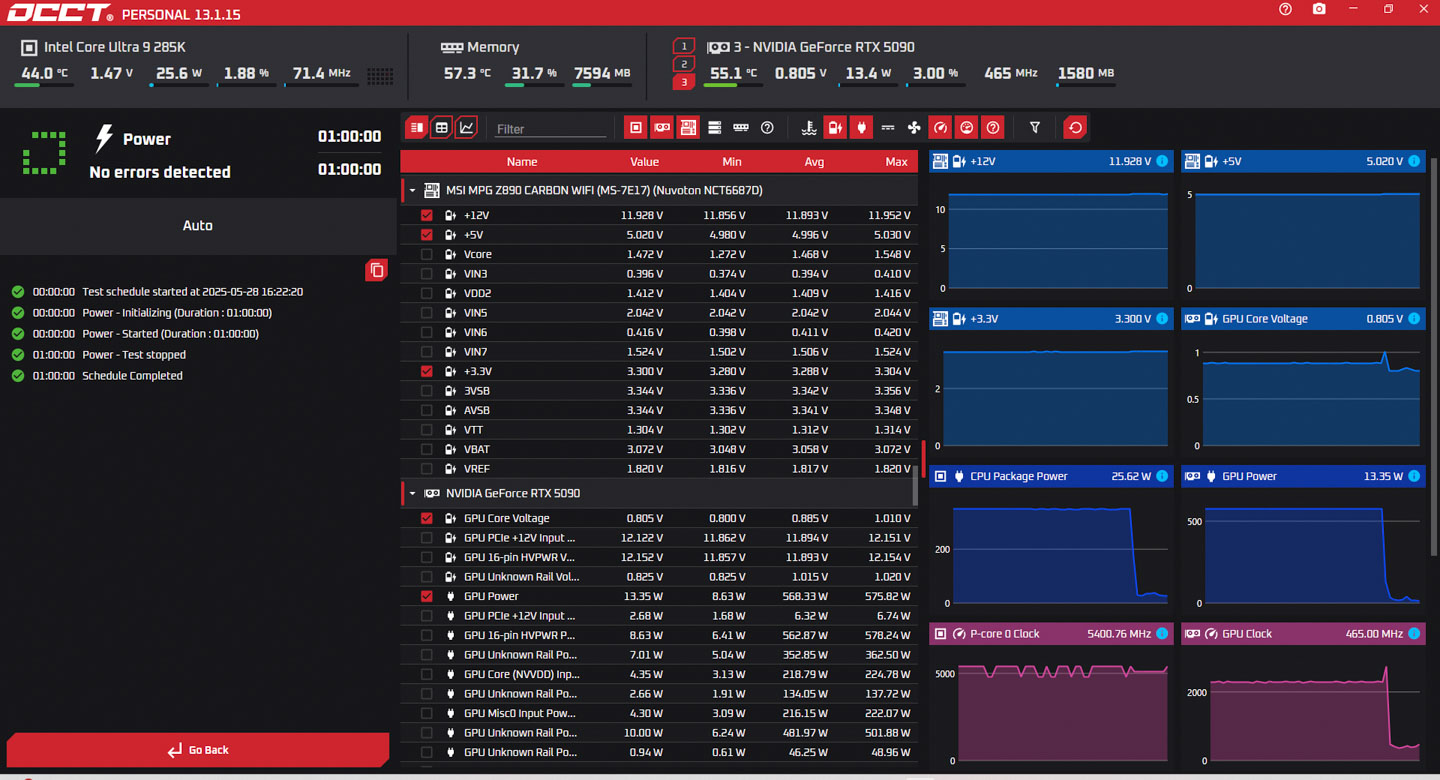Image resolution: width=1440 pixels, height=780 pixels.
Task: Select GPU number 2 in the selector
Action: point(684,64)
